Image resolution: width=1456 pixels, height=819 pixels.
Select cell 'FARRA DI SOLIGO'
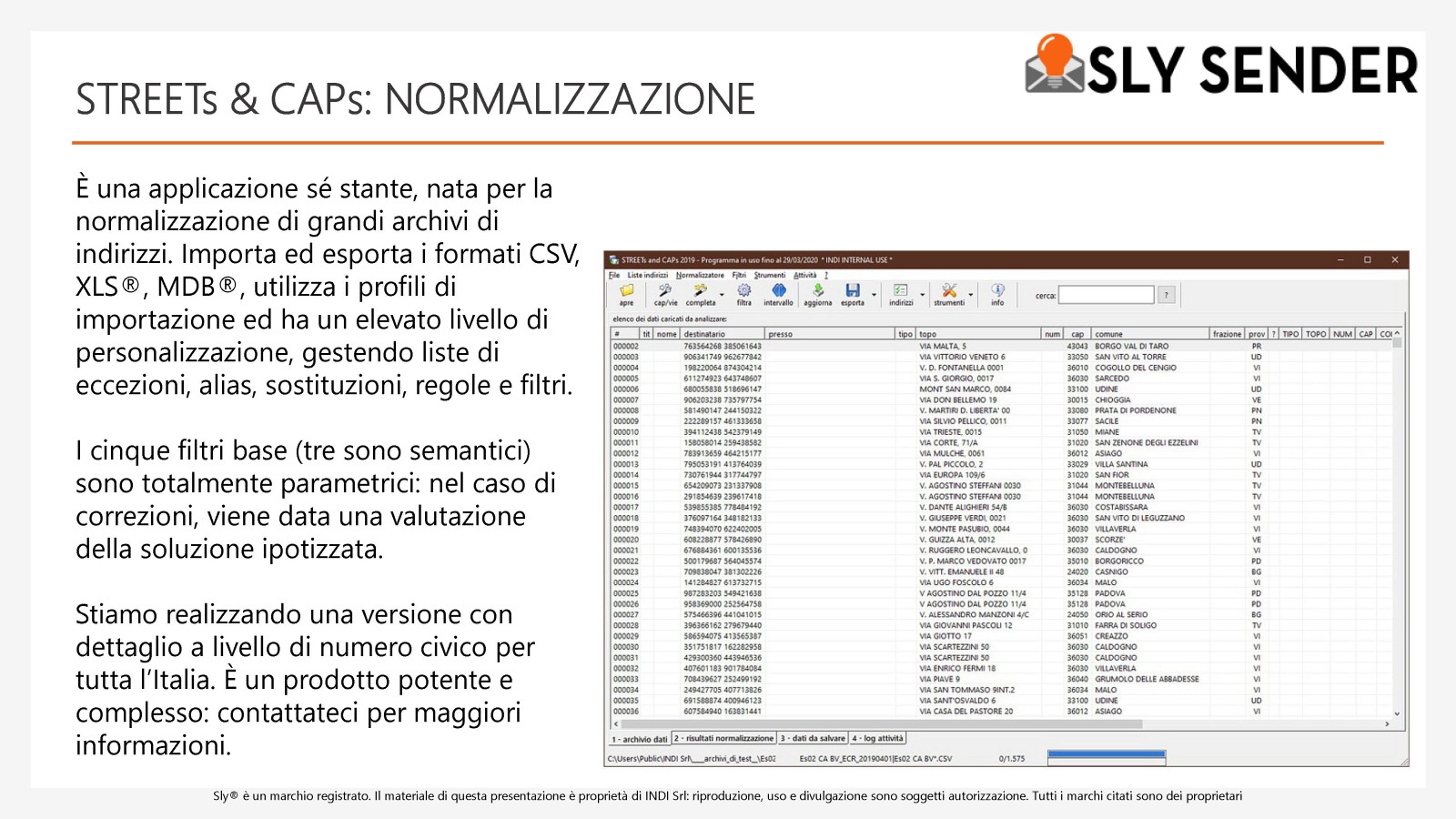pos(1126,625)
